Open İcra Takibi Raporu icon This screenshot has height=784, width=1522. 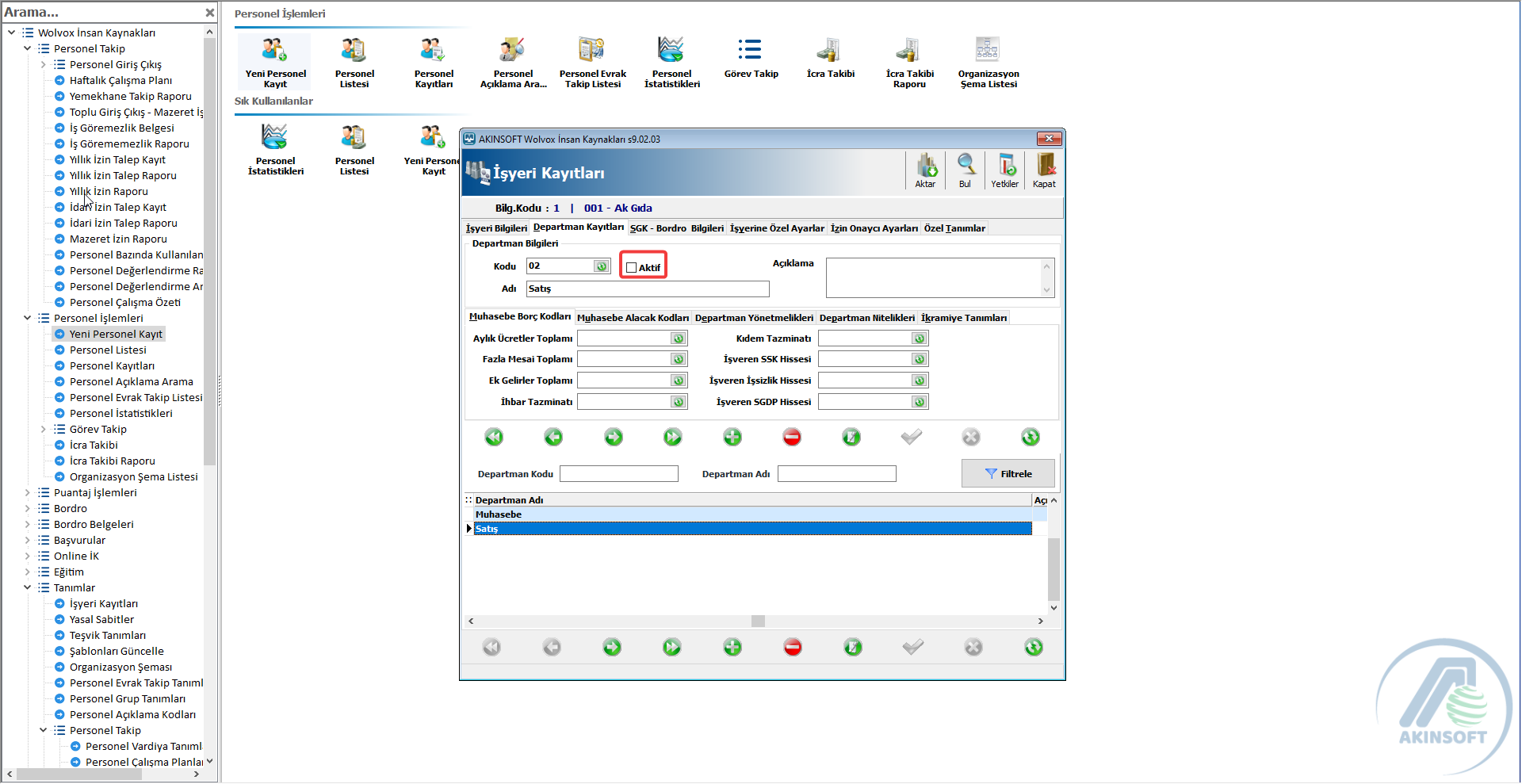tap(909, 63)
